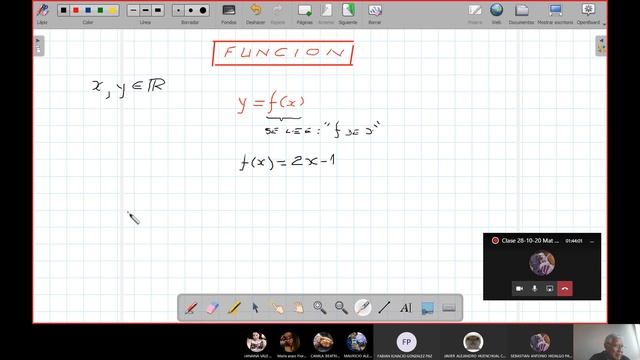Image resolution: width=640 pixels, height=360 pixels.
Task: Select the open-hand Scroll page tool
Action: (x=298, y=308)
